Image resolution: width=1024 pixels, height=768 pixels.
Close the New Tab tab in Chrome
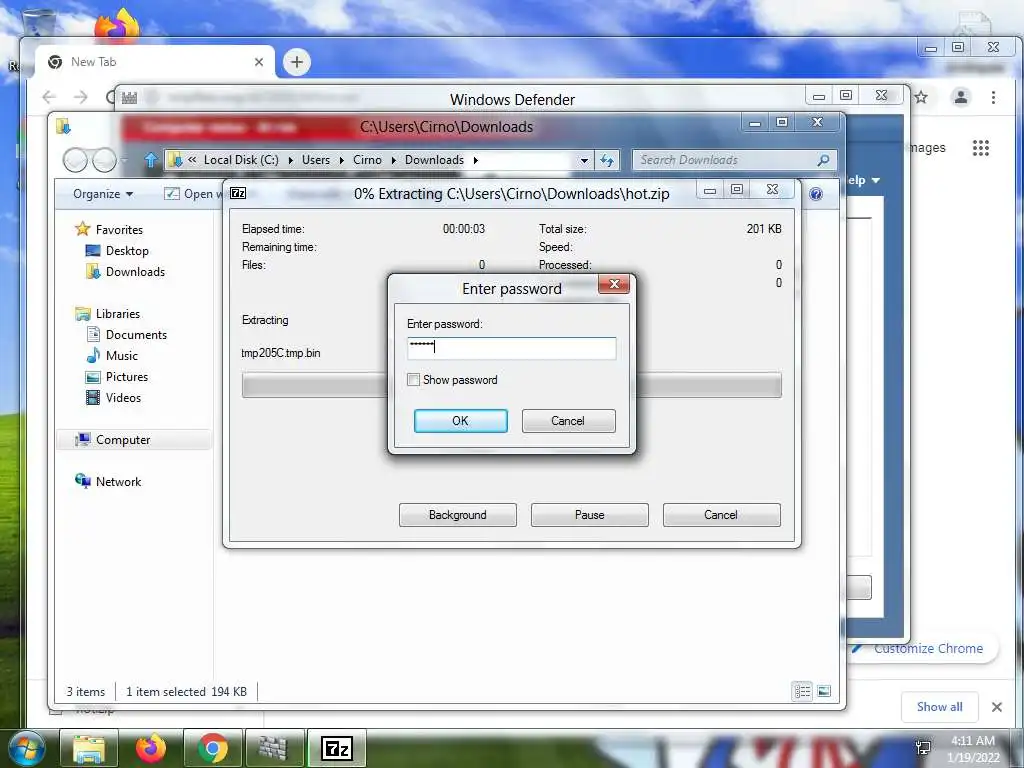259,62
